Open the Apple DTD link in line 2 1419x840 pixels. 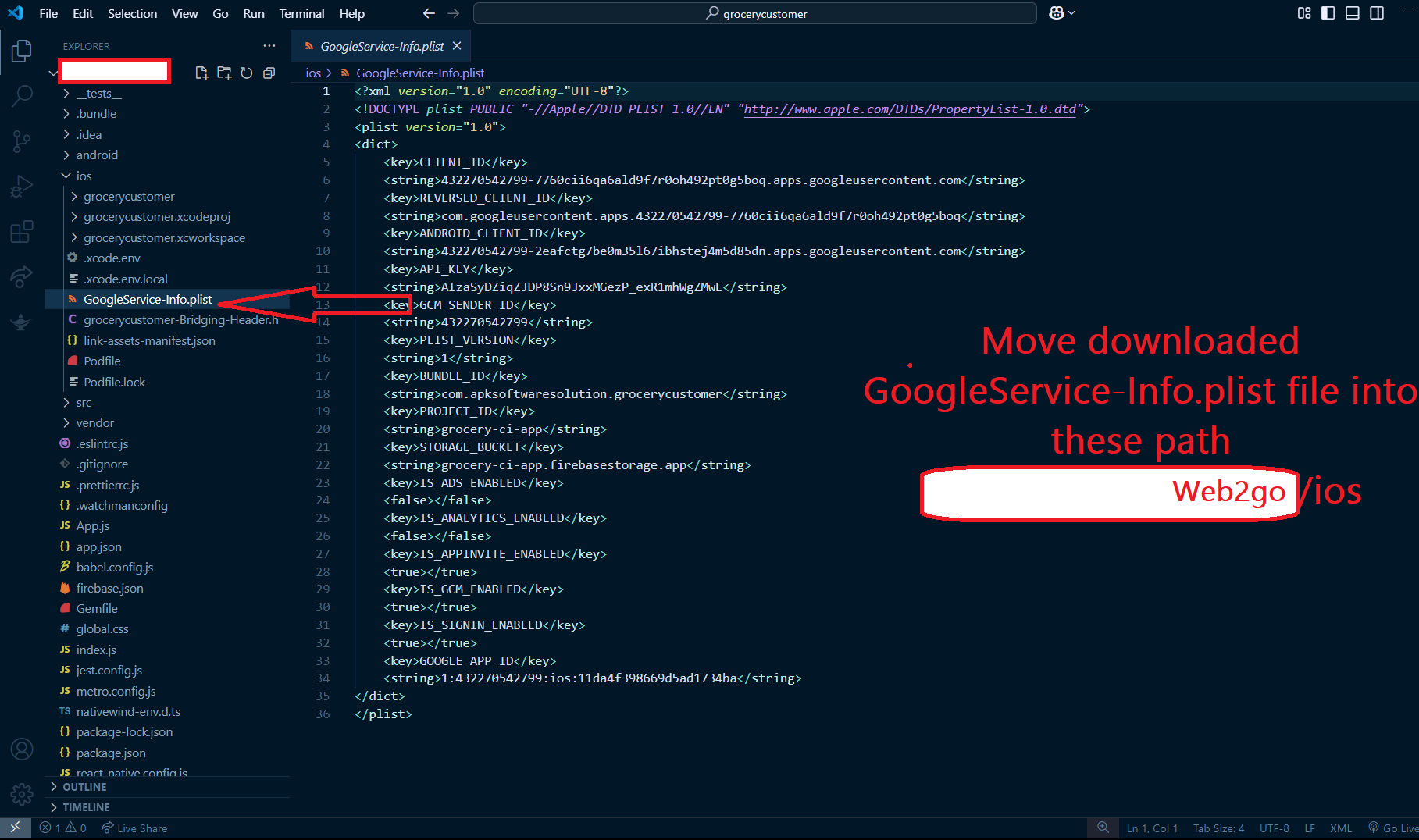click(x=910, y=109)
